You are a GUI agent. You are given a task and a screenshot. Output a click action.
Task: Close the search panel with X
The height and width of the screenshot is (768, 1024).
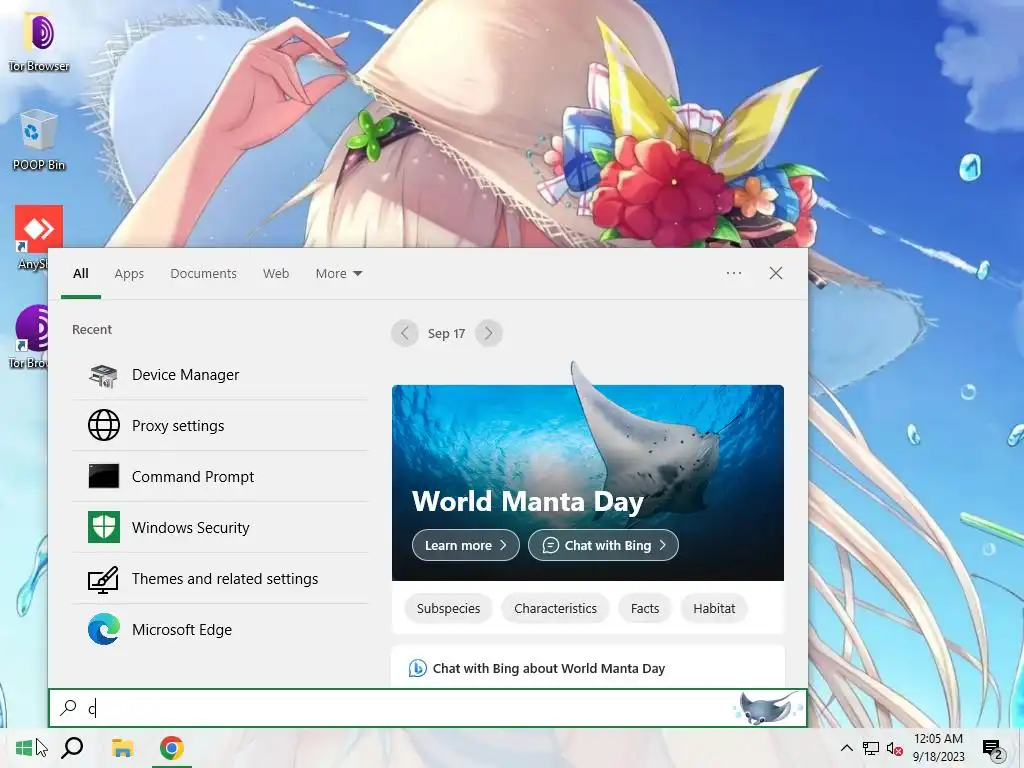pos(776,273)
